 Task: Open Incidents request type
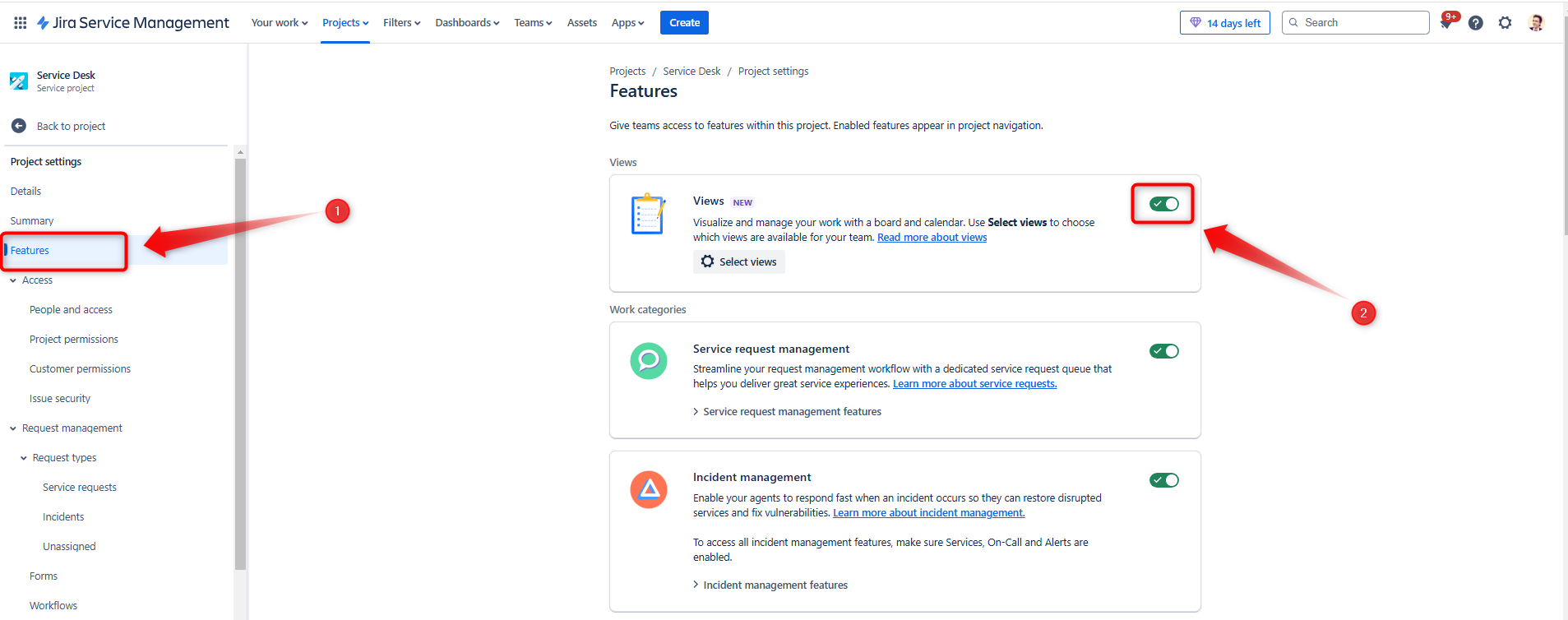coord(63,517)
